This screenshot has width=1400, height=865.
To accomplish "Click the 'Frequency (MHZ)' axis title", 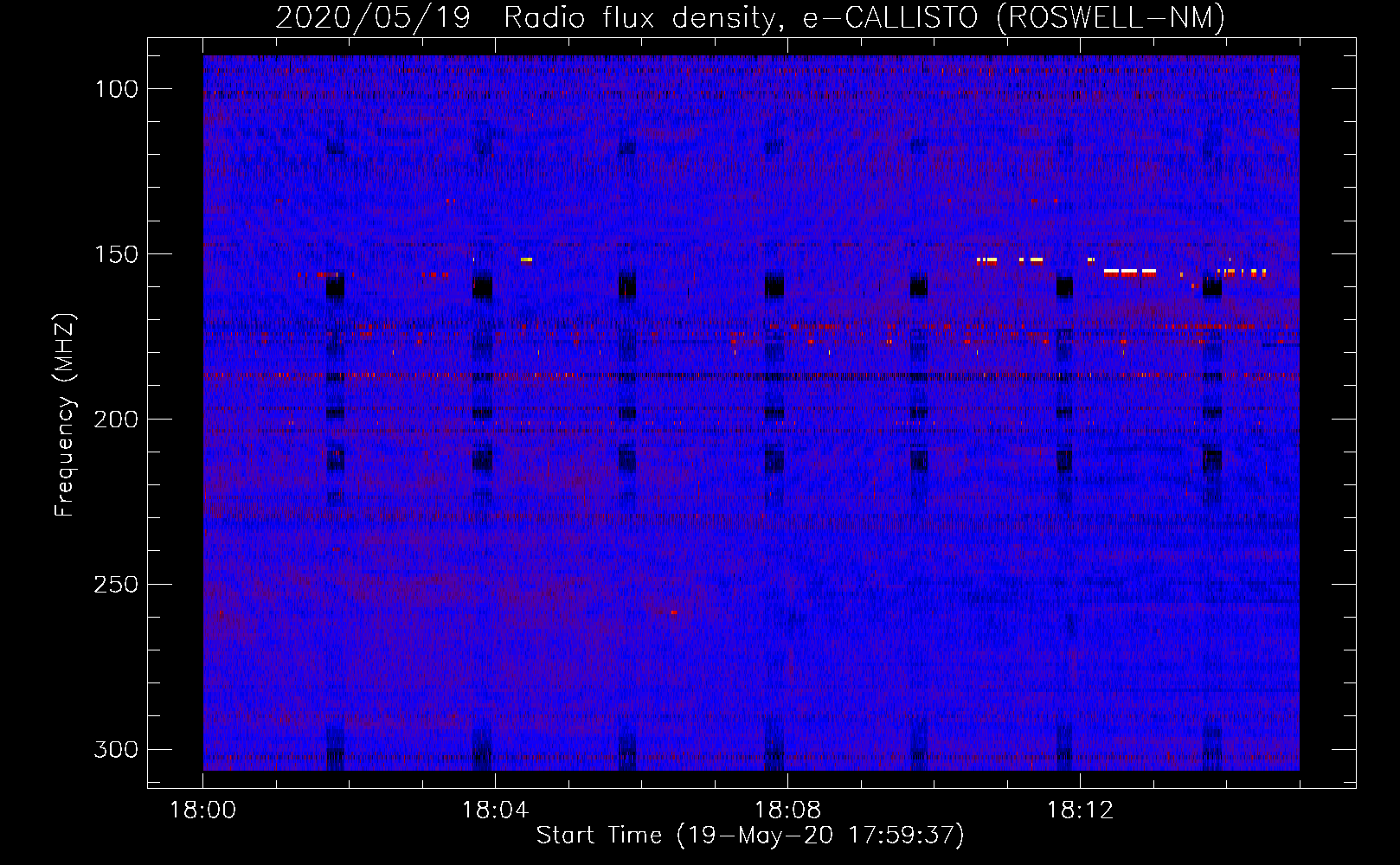I will (x=64, y=414).
